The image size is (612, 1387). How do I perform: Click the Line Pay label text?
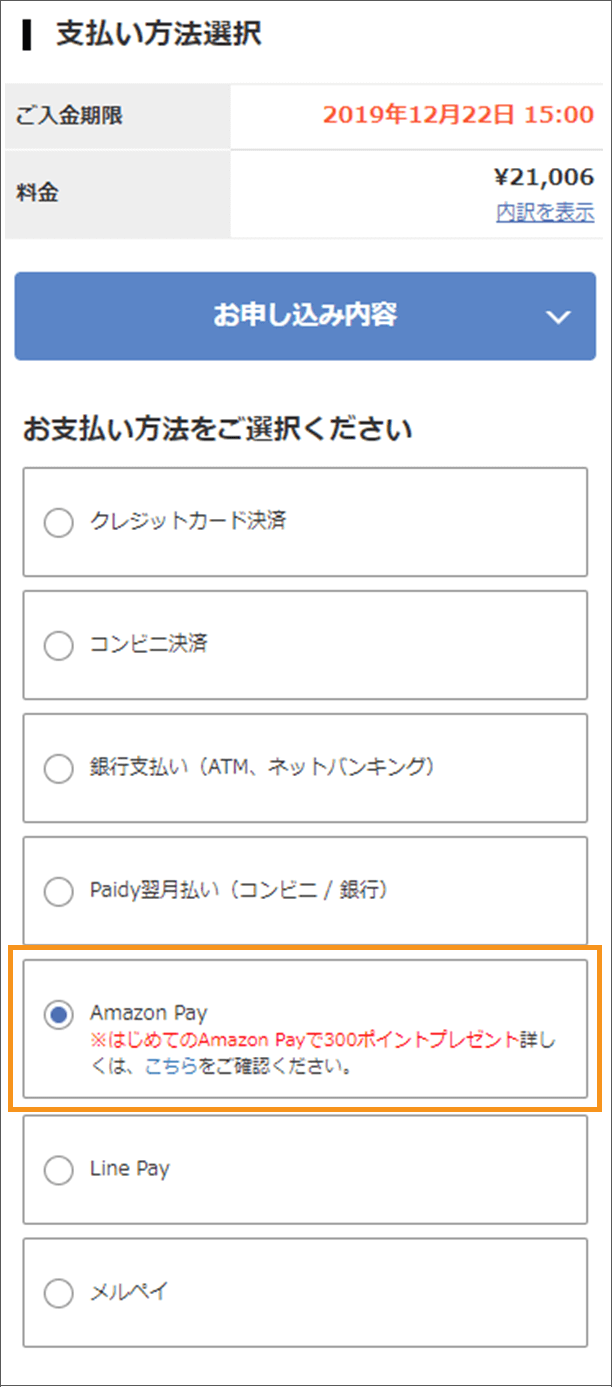tap(130, 1168)
